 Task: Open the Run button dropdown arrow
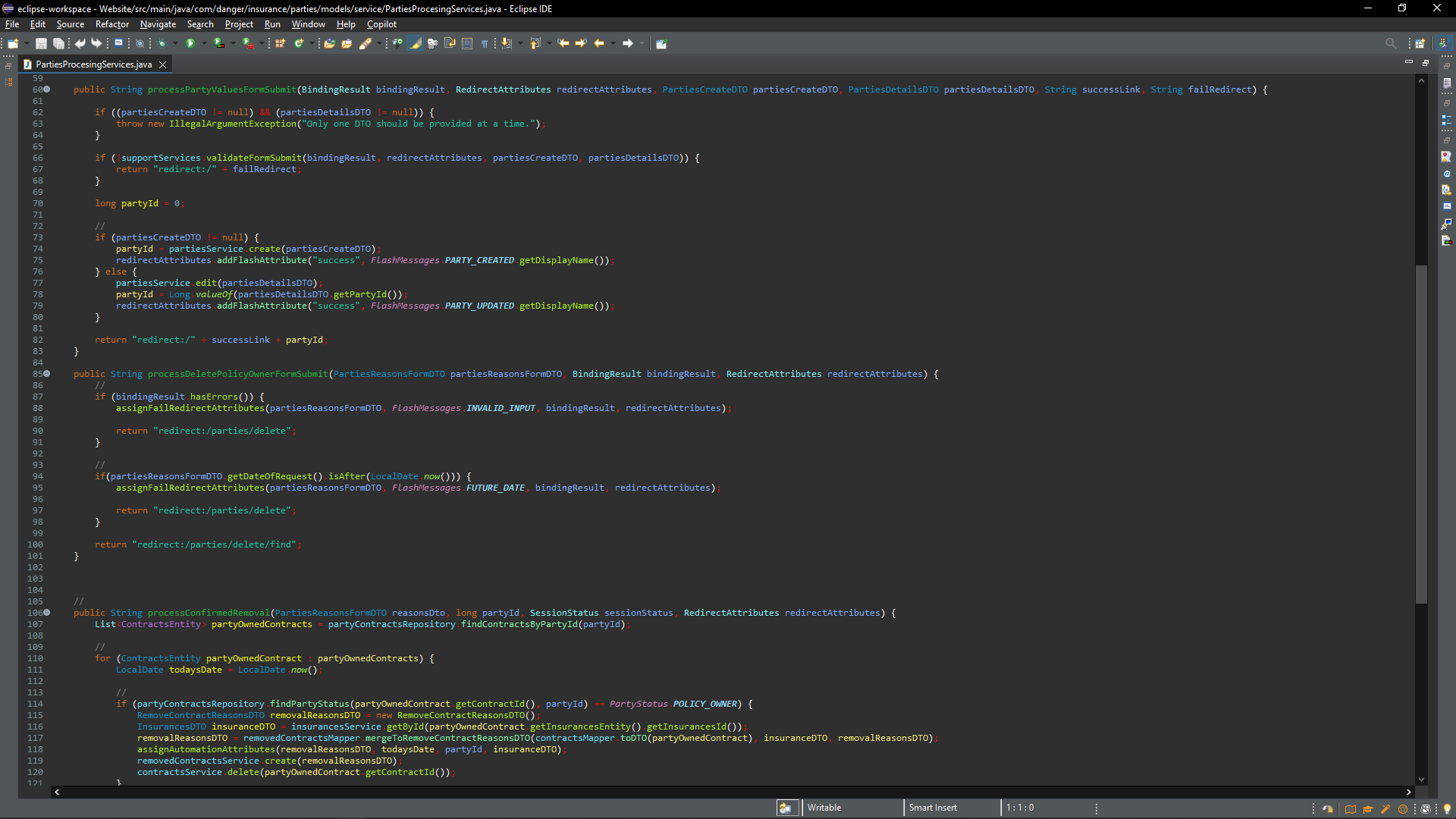pyautogui.click(x=204, y=43)
